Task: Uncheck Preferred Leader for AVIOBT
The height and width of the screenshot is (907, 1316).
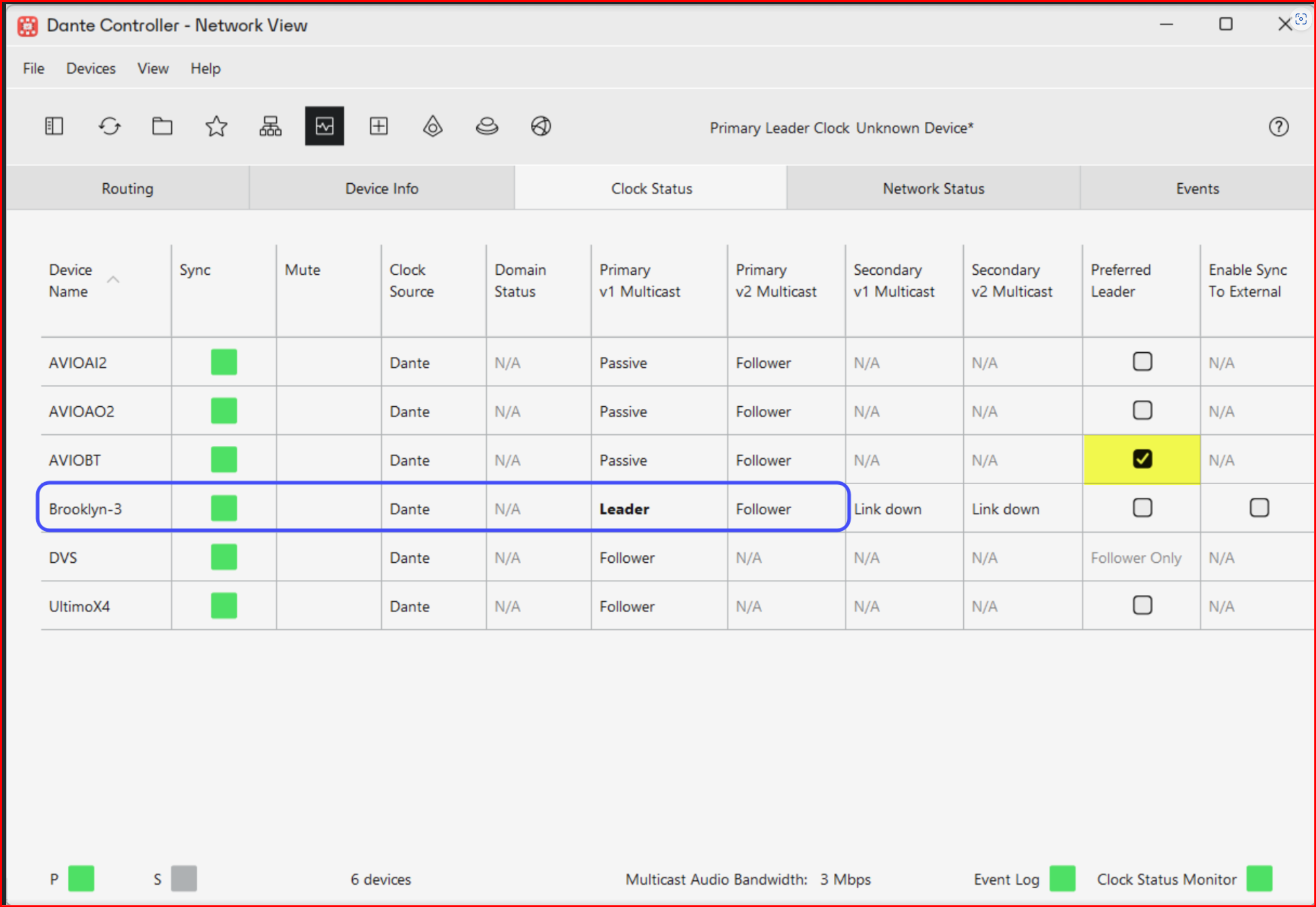Action: 1142,459
